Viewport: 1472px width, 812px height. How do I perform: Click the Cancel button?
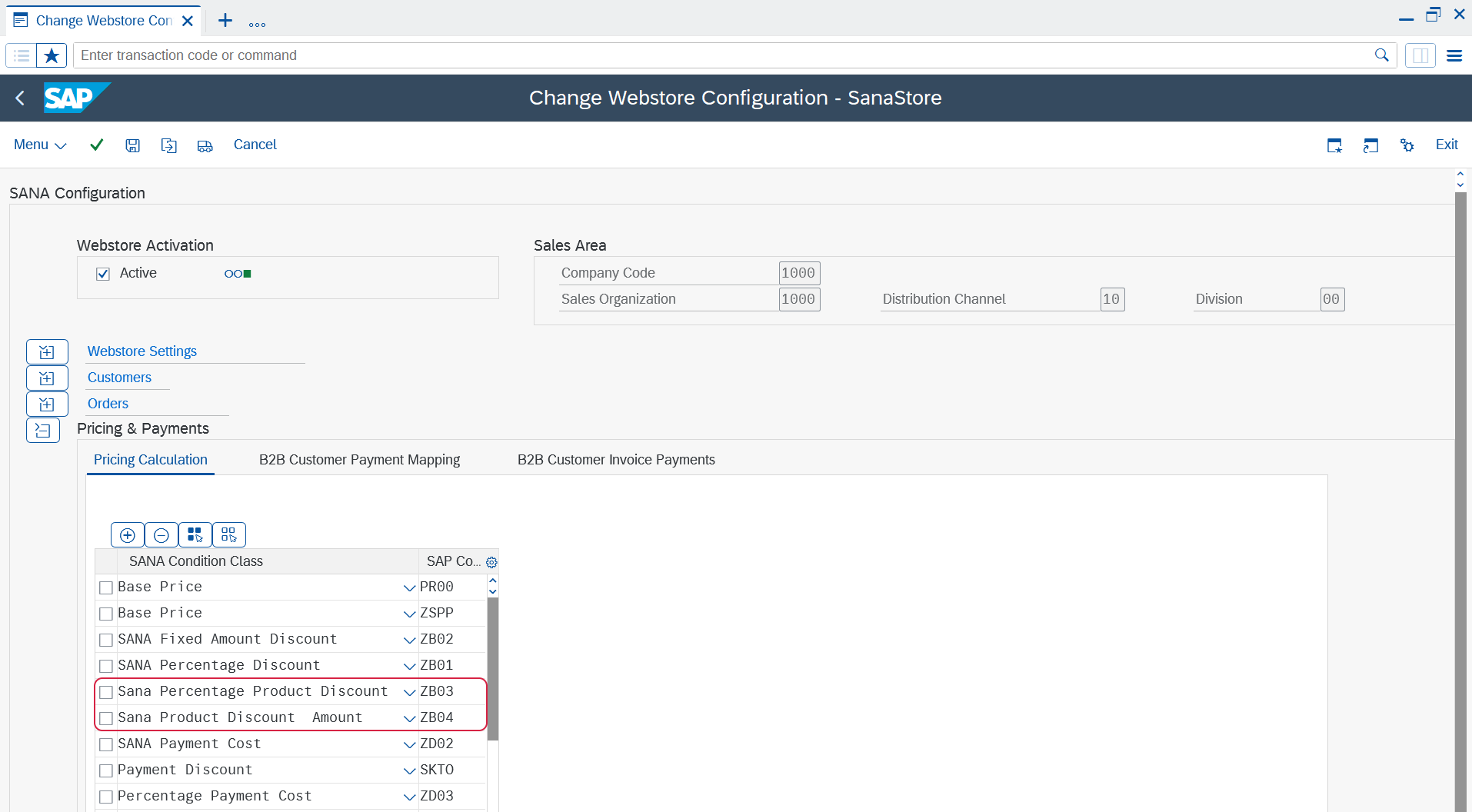click(255, 145)
